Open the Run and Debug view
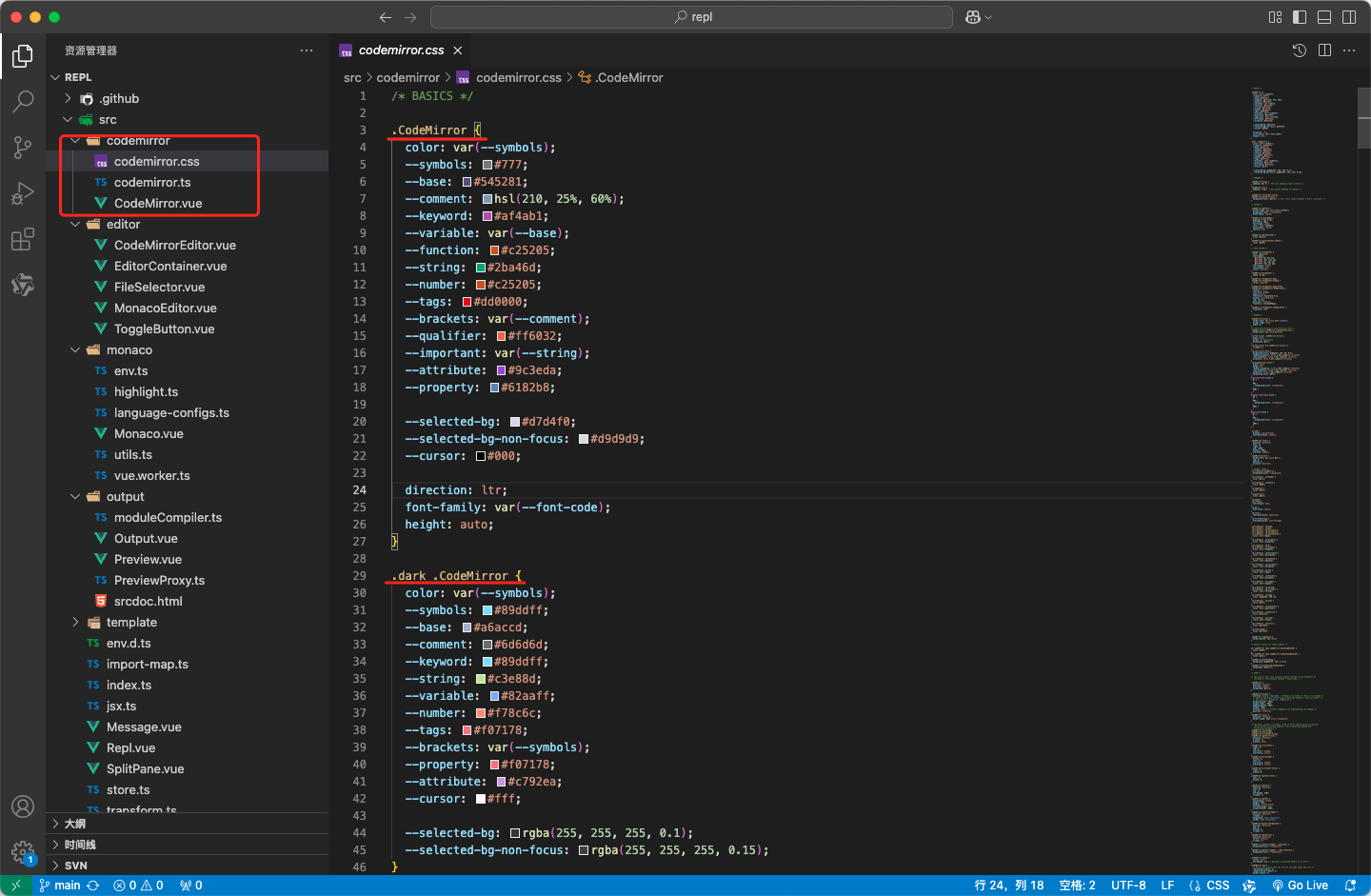This screenshot has height=896, width=1371. [x=23, y=192]
